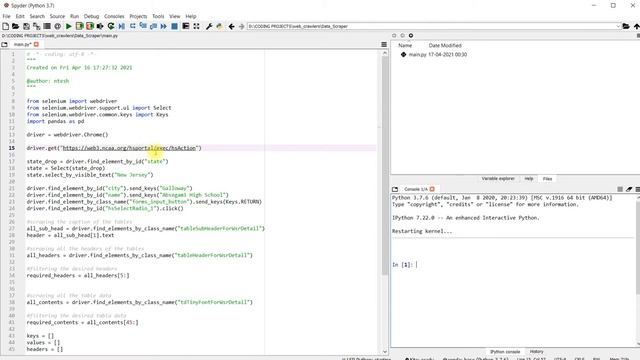This screenshot has height=360, width=640.
Task: Interrupt the kernel with the console stop icon
Action: point(620,189)
